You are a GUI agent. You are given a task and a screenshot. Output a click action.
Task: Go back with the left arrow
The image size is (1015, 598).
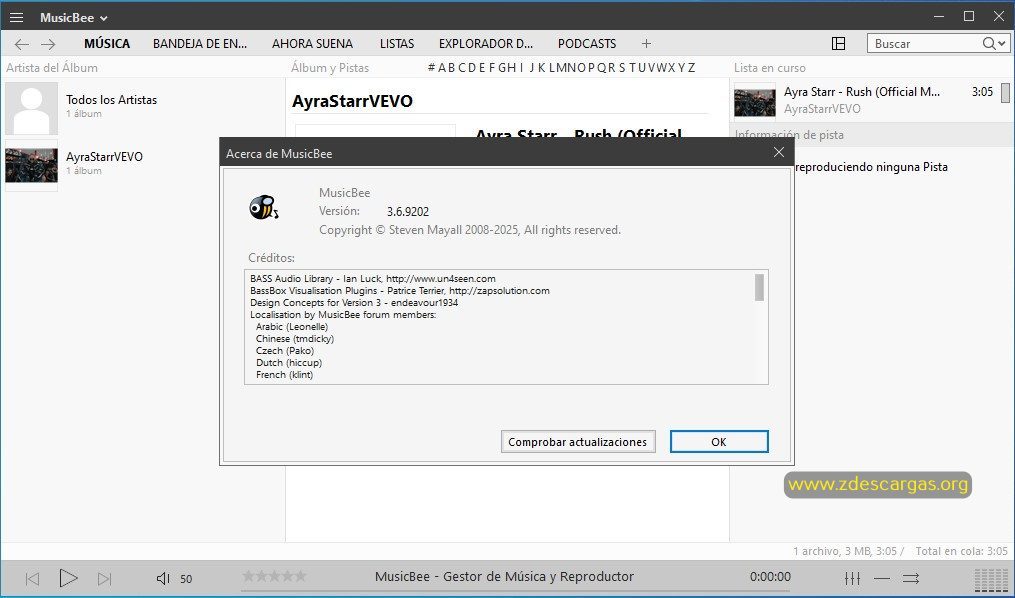(22, 44)
